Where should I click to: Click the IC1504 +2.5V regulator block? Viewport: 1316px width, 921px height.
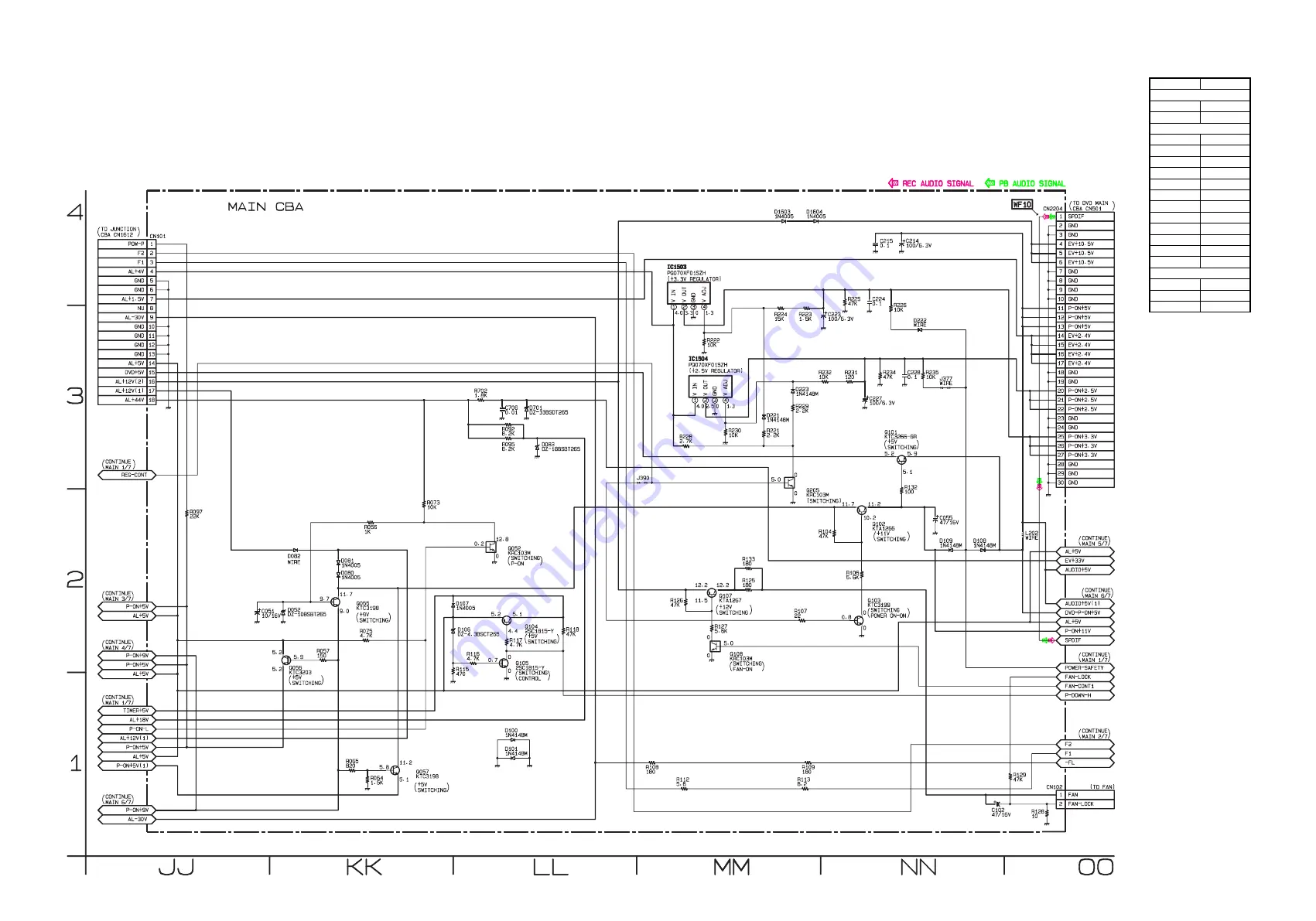[709, 387]
